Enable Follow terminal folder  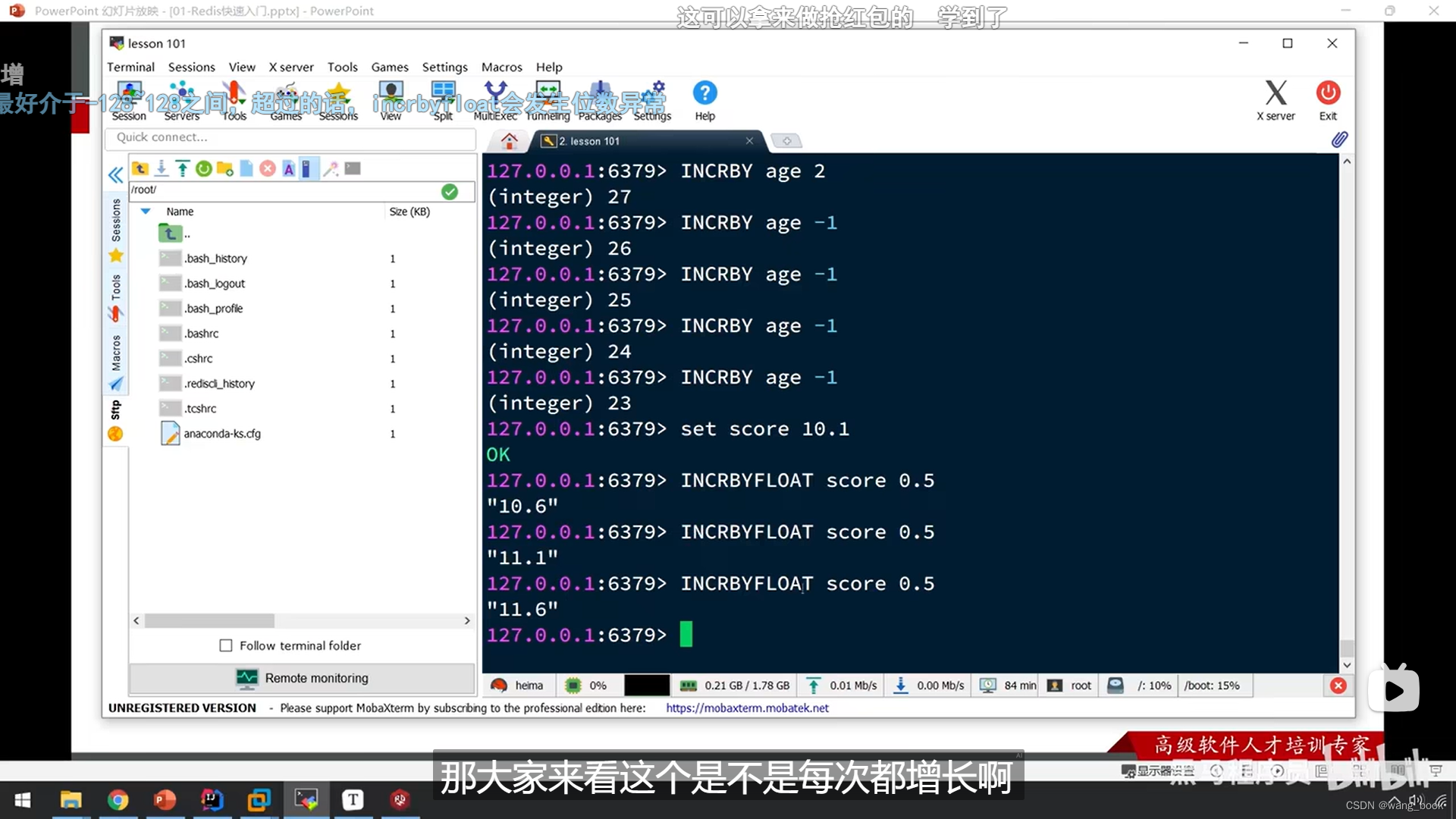pyautogui.click(x=225, y=645)
